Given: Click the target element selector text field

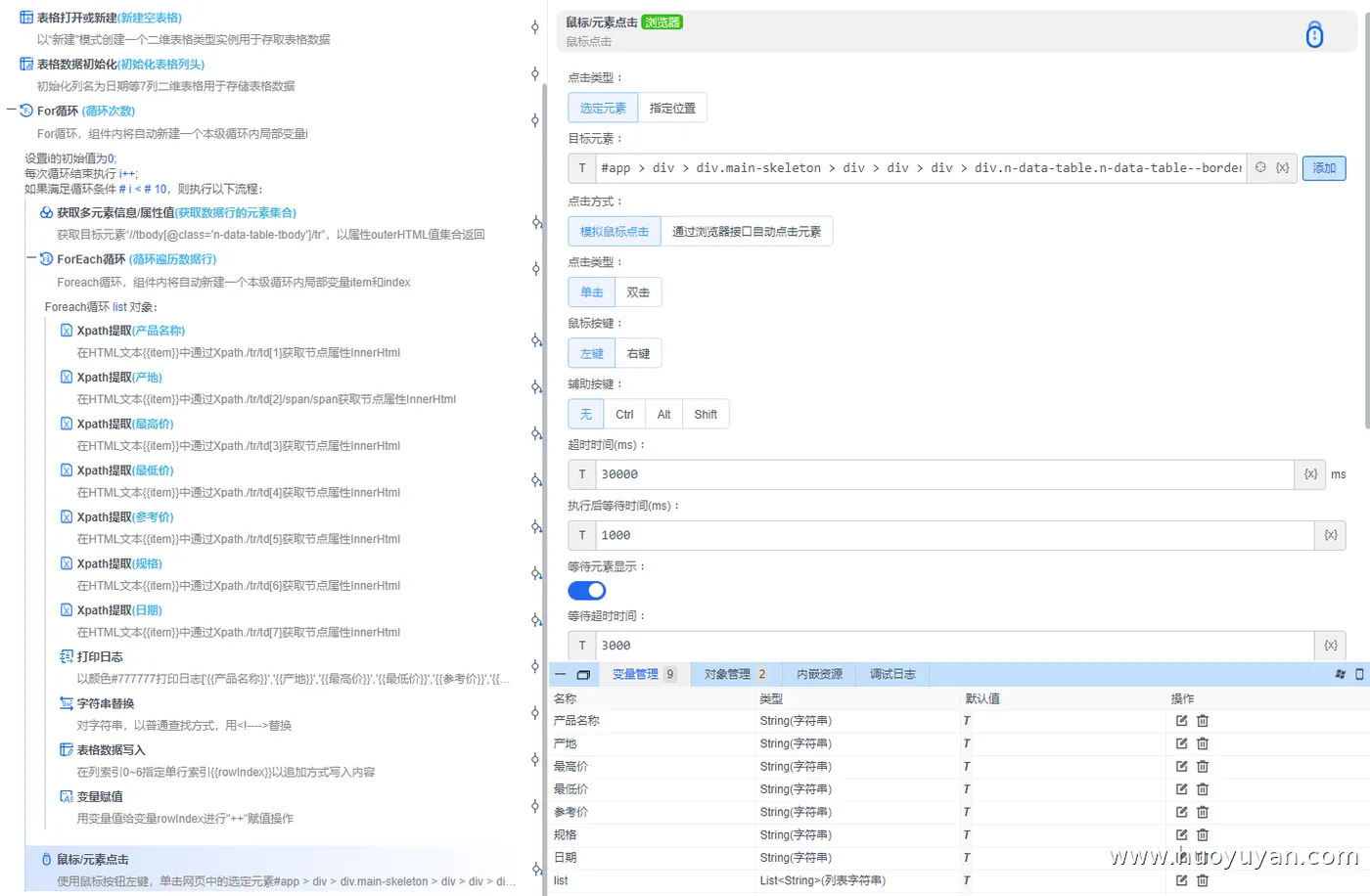Looking at the screenshot, I should coord(920,168).
